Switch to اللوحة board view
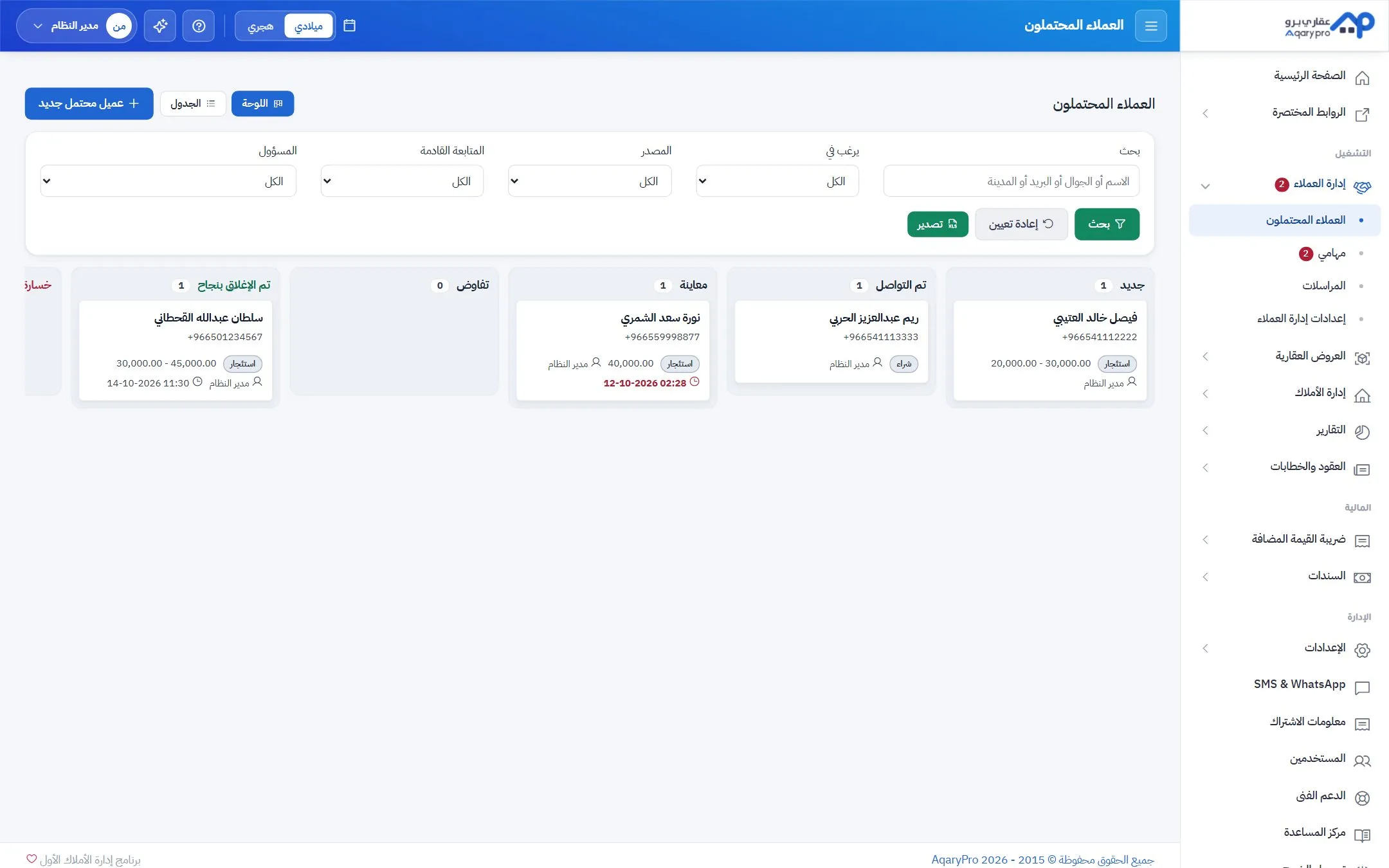The image size is (1389, 868). click(262, 104)
